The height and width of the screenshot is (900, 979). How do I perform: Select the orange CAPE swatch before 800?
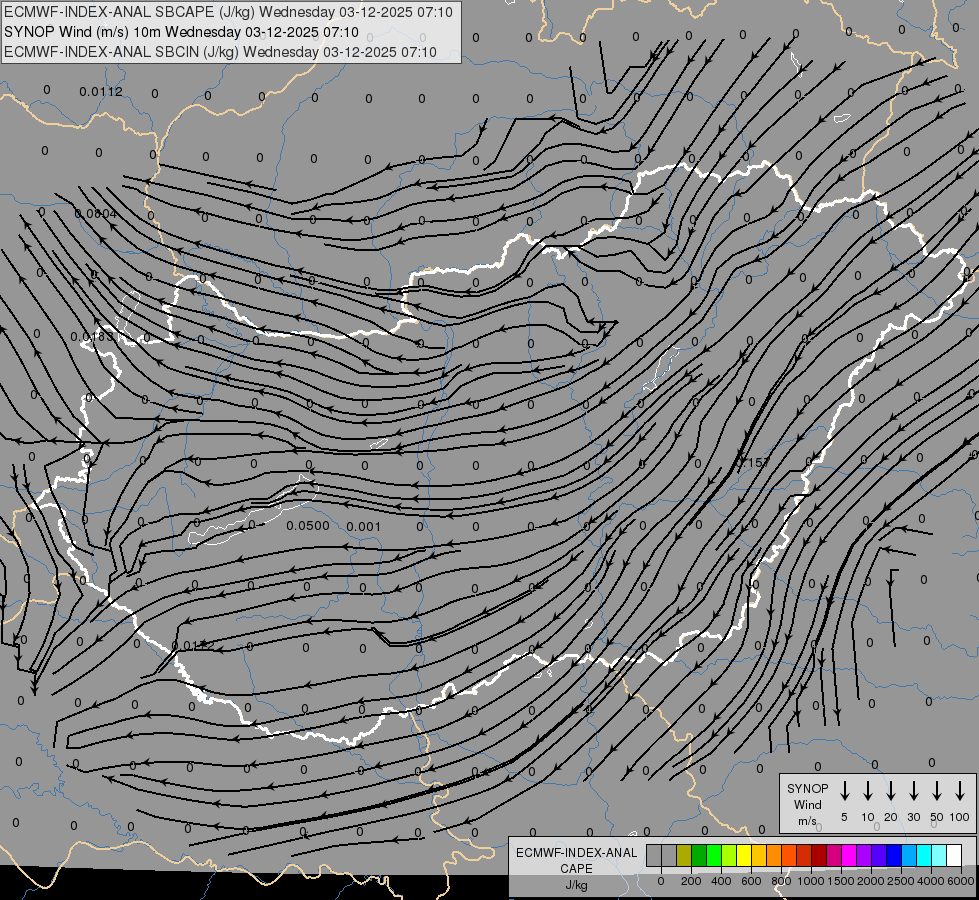774,855
